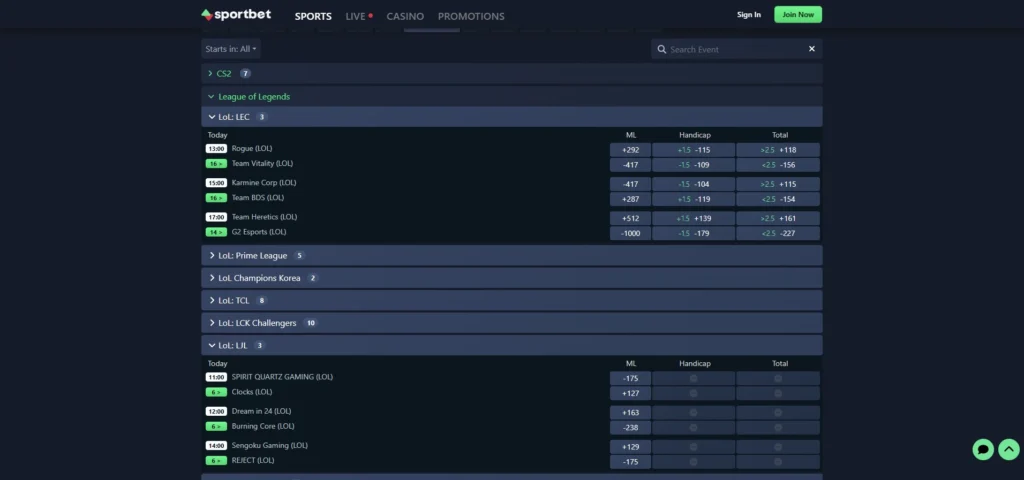This screenshot has height=480, width=1024.
Task: Select G2 Esports moneyline -1000
Action: click(630, 234)
